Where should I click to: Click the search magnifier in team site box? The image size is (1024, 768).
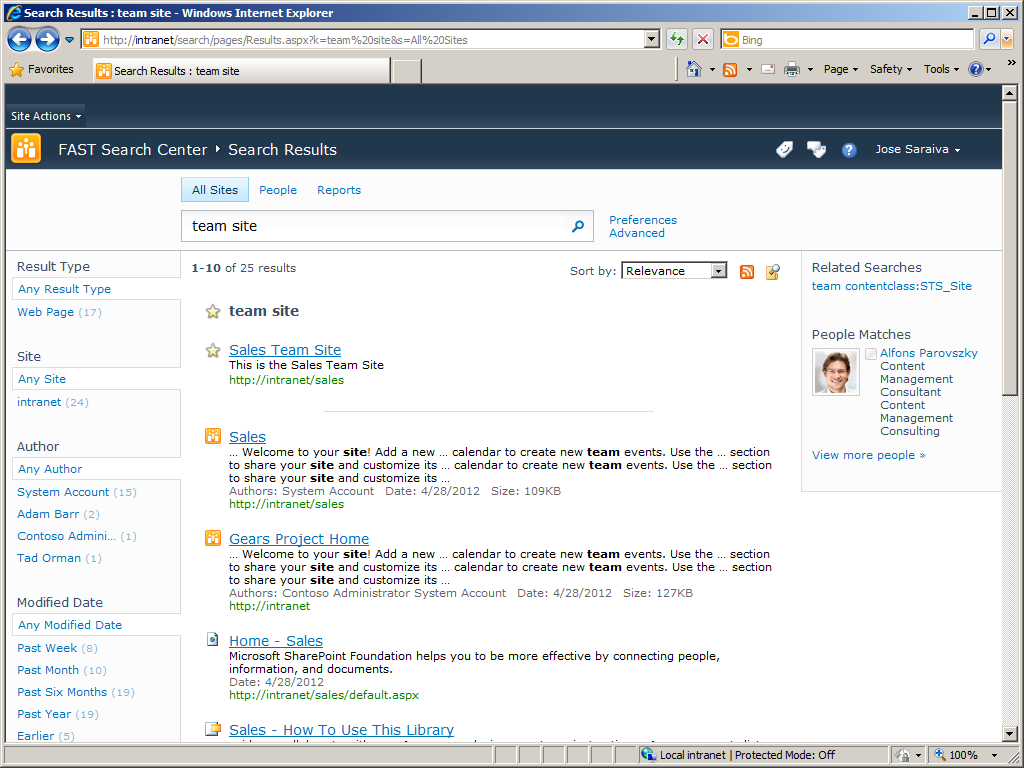pyautogui.click(x=578, y=226)
